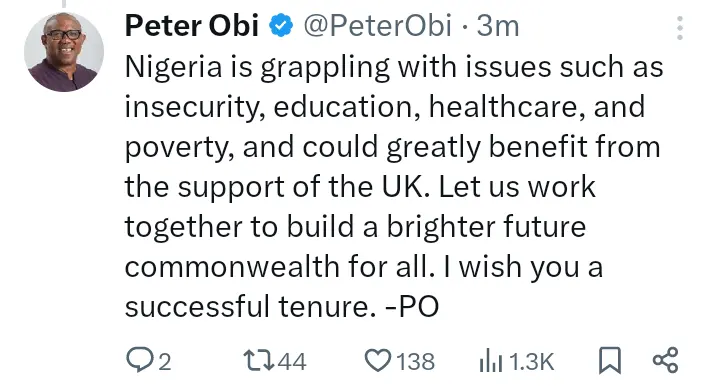Click the reply count 2
The height and width of the screenshot is (386, 720).
[x=165, y=362]
